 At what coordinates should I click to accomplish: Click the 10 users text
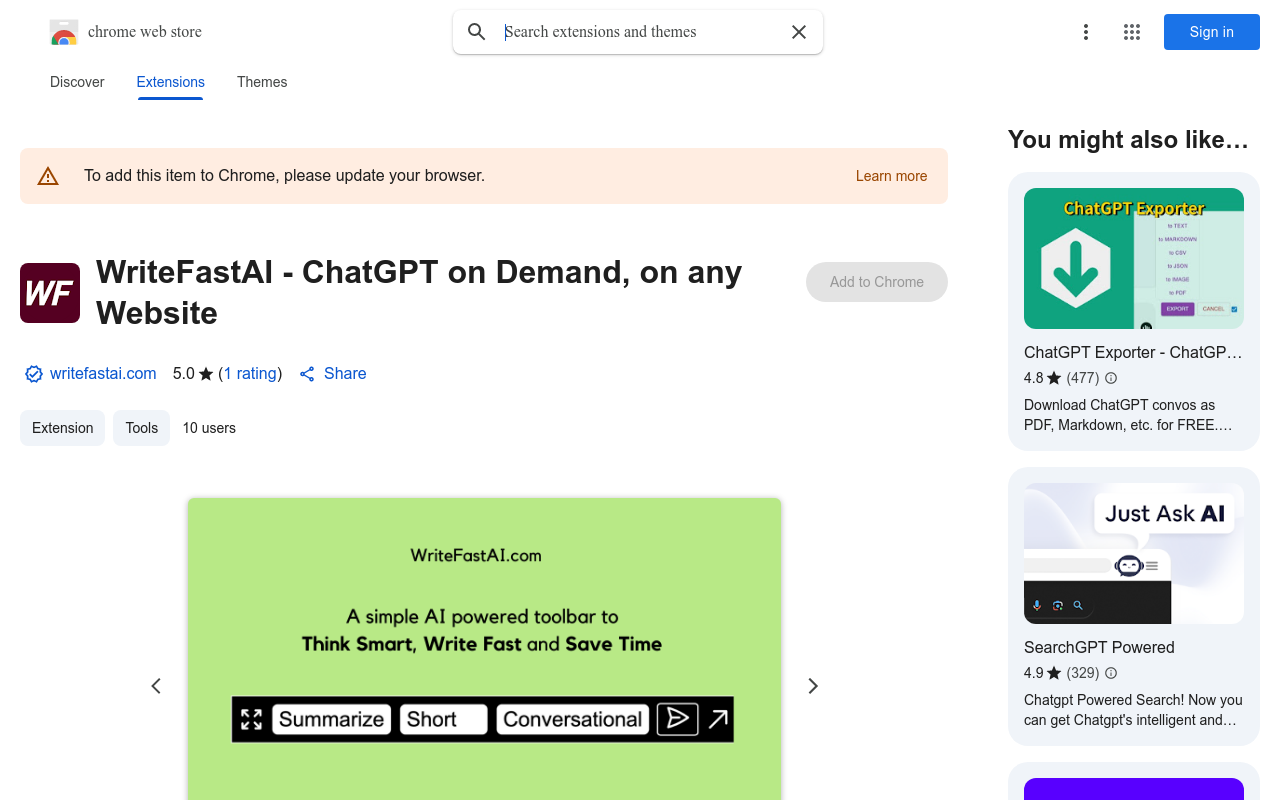pyautogui.click(x=209, y=428)
